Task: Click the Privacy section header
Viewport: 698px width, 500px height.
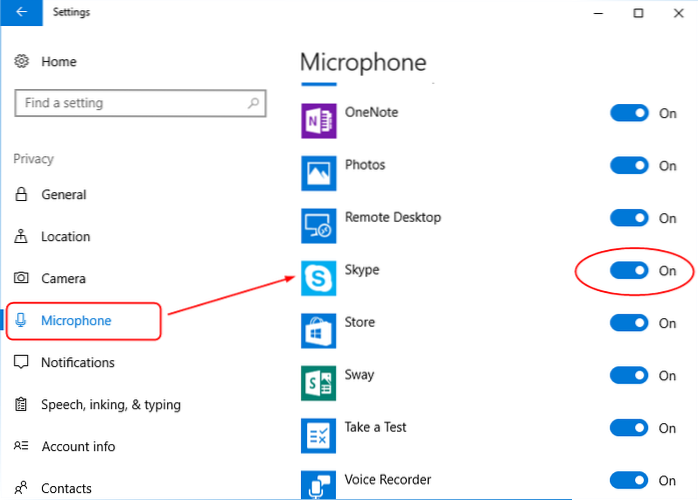Action: 33,159
